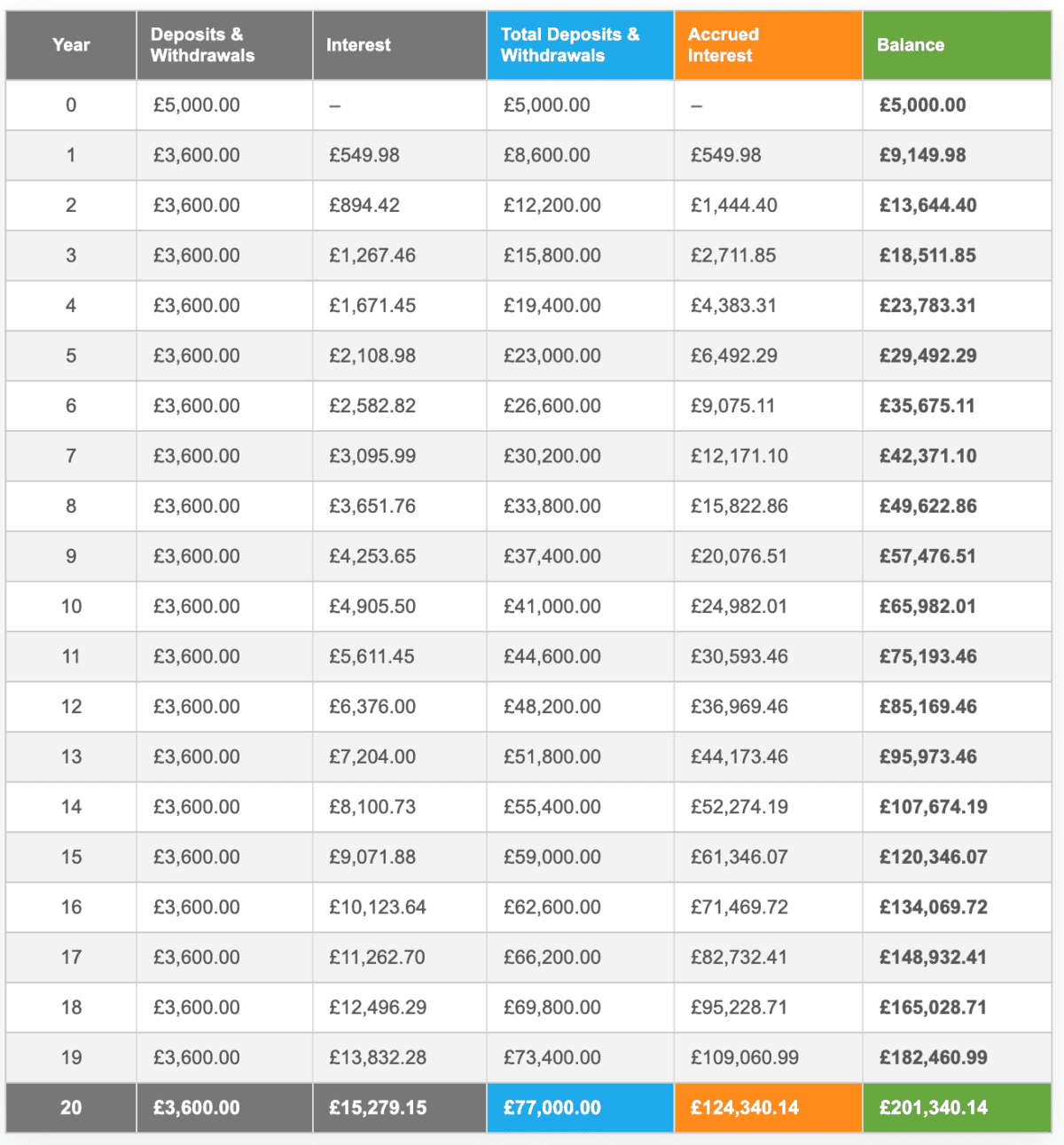Screen dimensions: 1064x1145
Task: Select the £15,279.15 interest cell
Action: [378, 1108]
